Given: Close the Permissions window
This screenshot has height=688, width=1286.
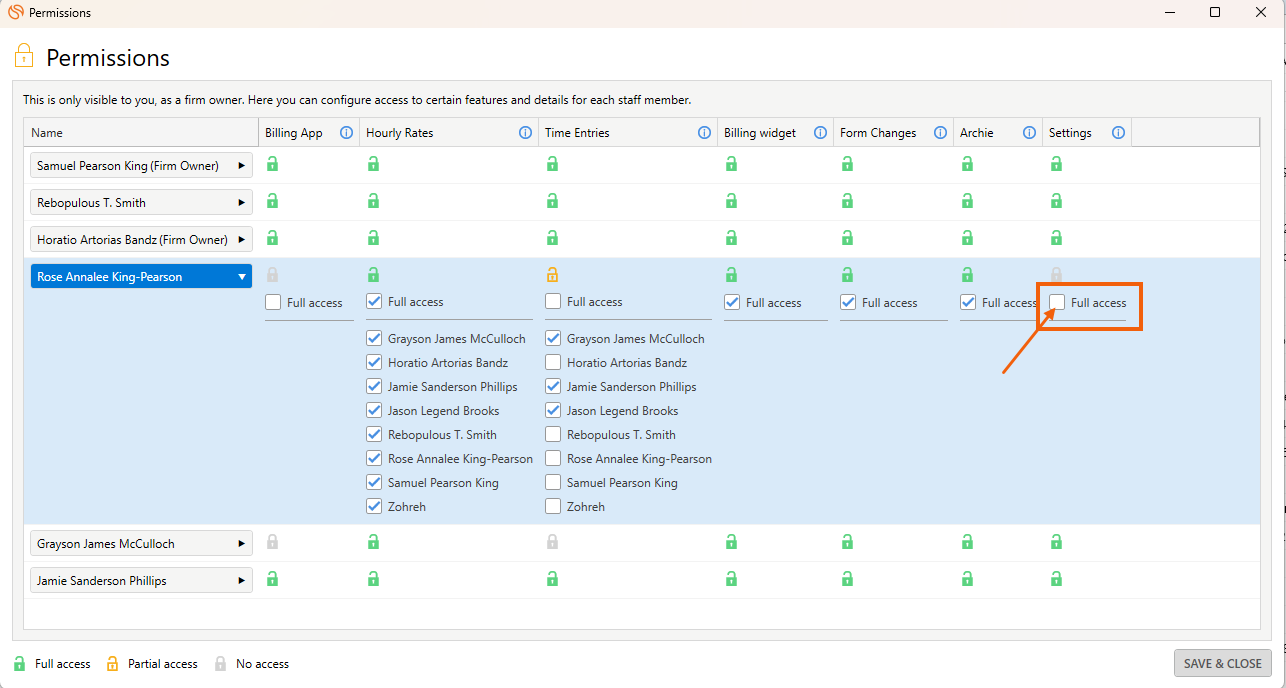Looking at the screenshot, I should click(x=1262, y=12).
